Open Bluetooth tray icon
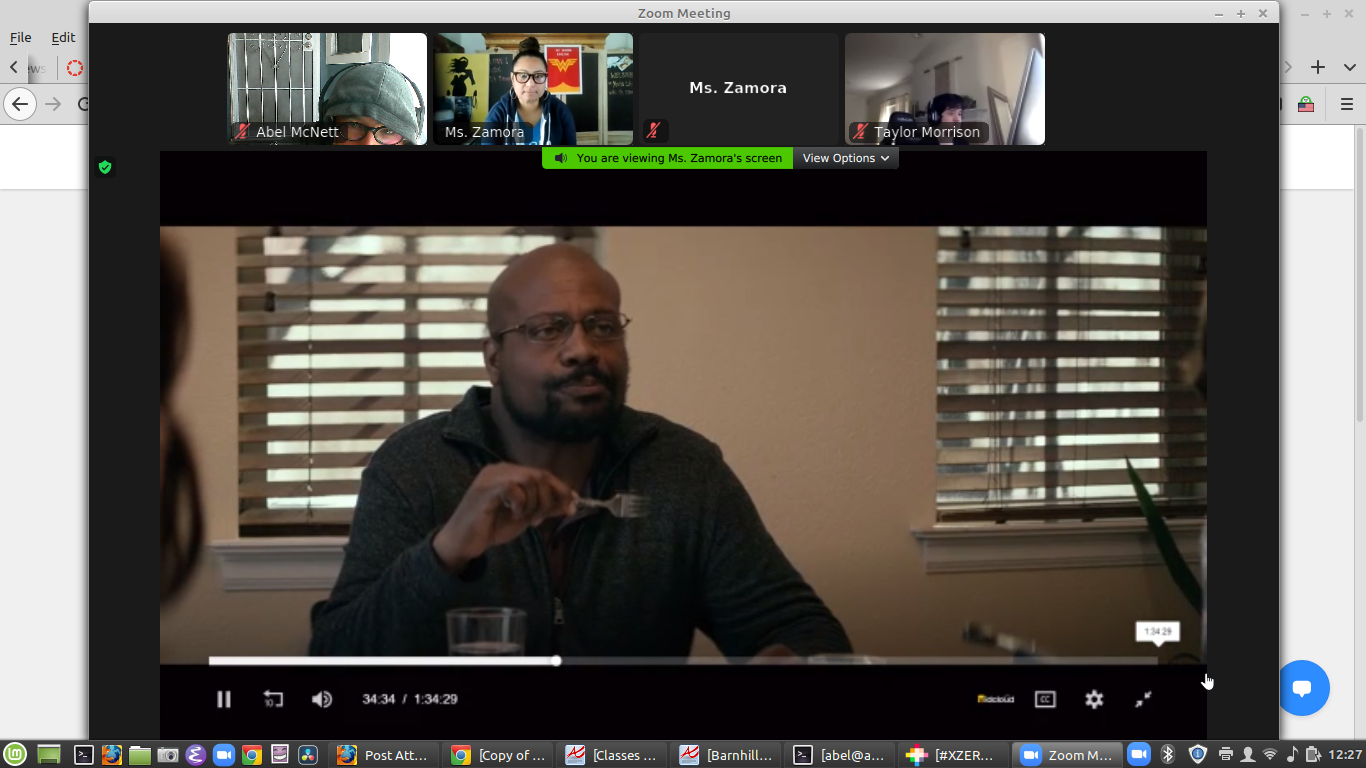Viewport: 1366px width, 768px height. click(x=1167, y=755)
